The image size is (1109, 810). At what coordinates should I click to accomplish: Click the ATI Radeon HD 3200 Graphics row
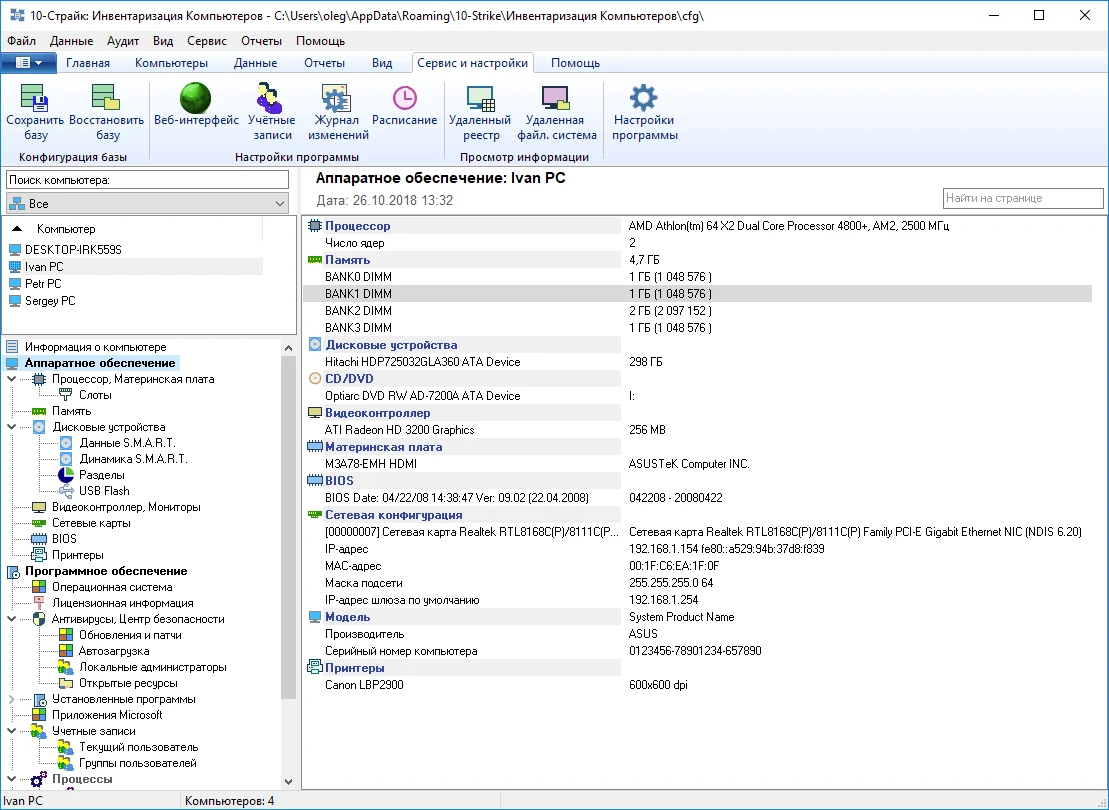[697, 429]
